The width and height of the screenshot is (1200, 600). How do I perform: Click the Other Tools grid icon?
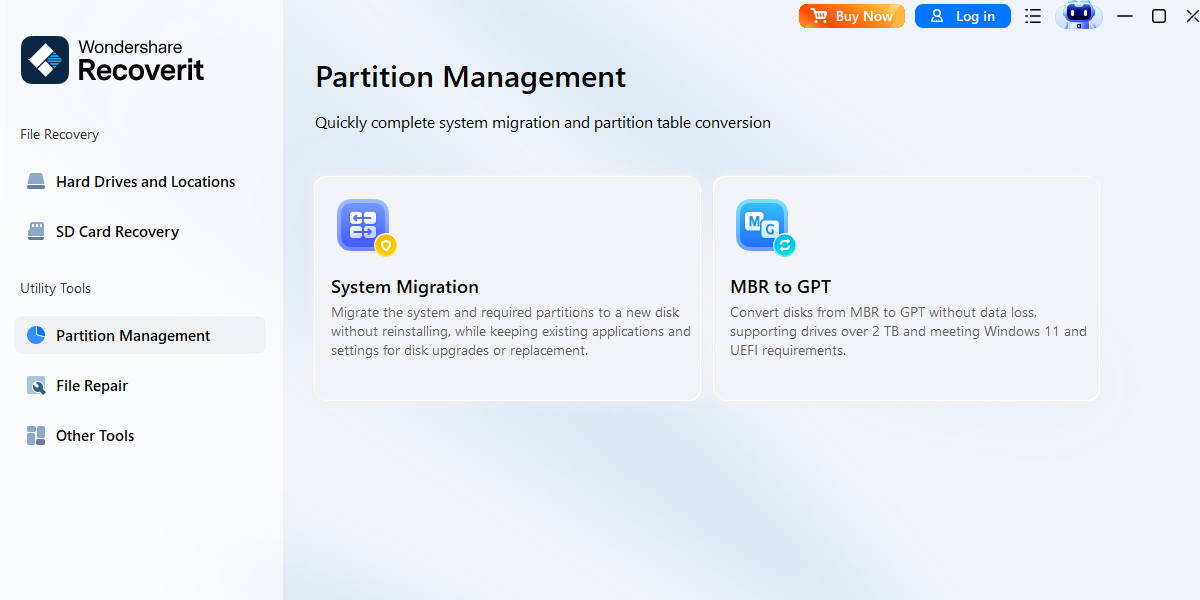tap(36, 436)
